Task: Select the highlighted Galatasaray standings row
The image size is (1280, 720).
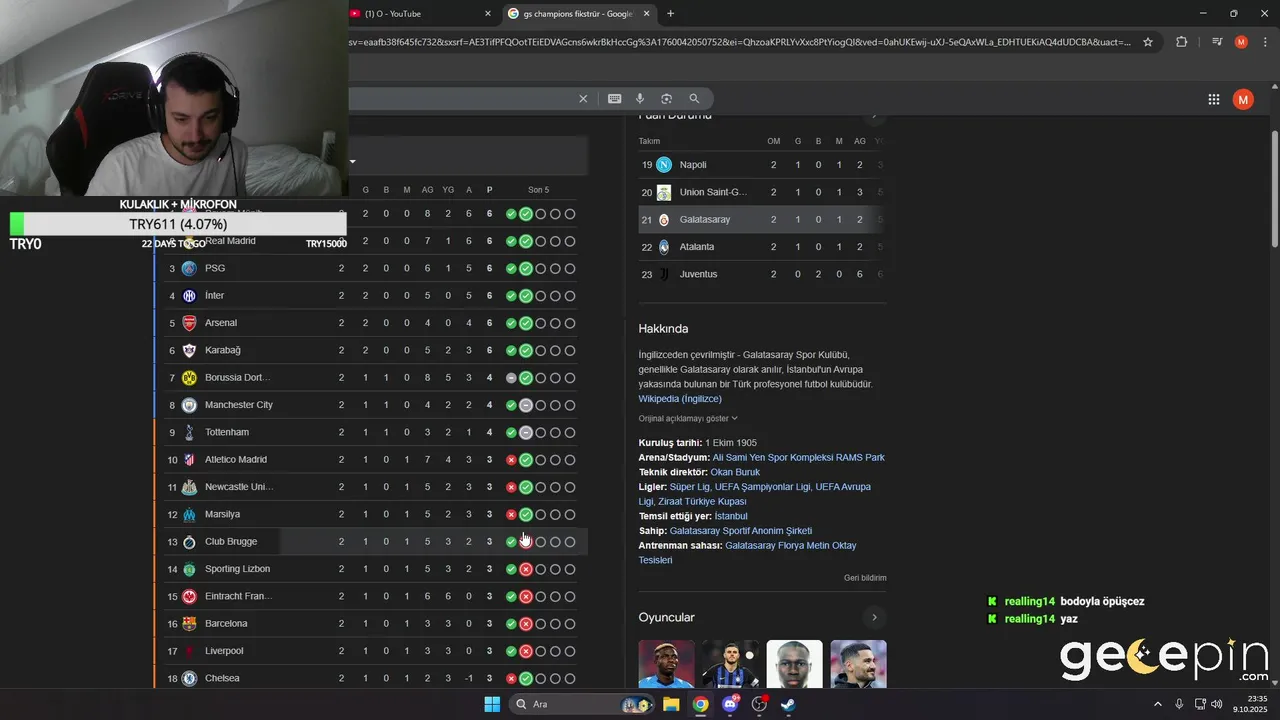Action: pyautogui.click(x=762, y=219)
